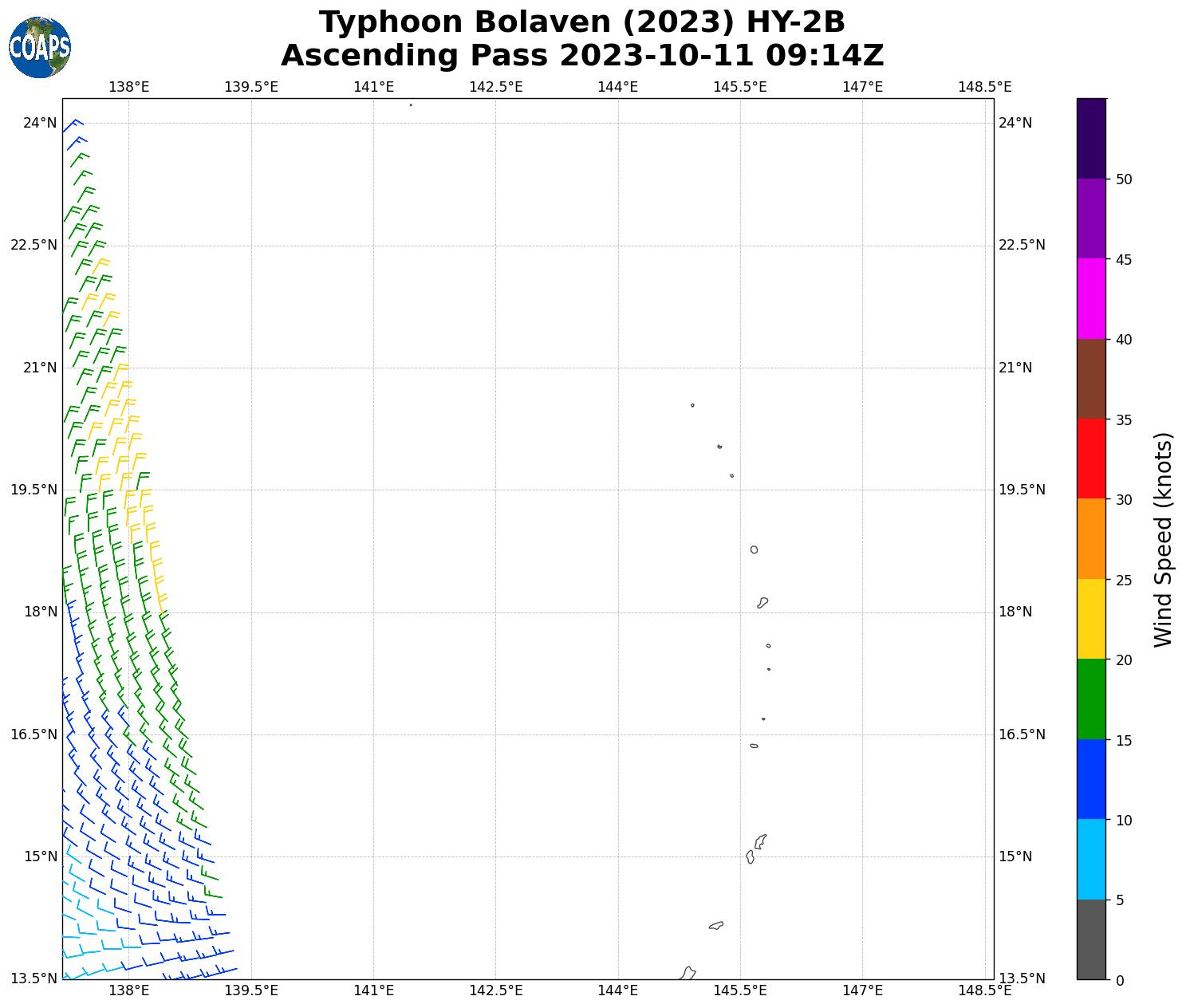Click the 148.5°E label on the bottom axis
The height and width of the screenshot is (1008, 1186).
click(x=984, y=990)
